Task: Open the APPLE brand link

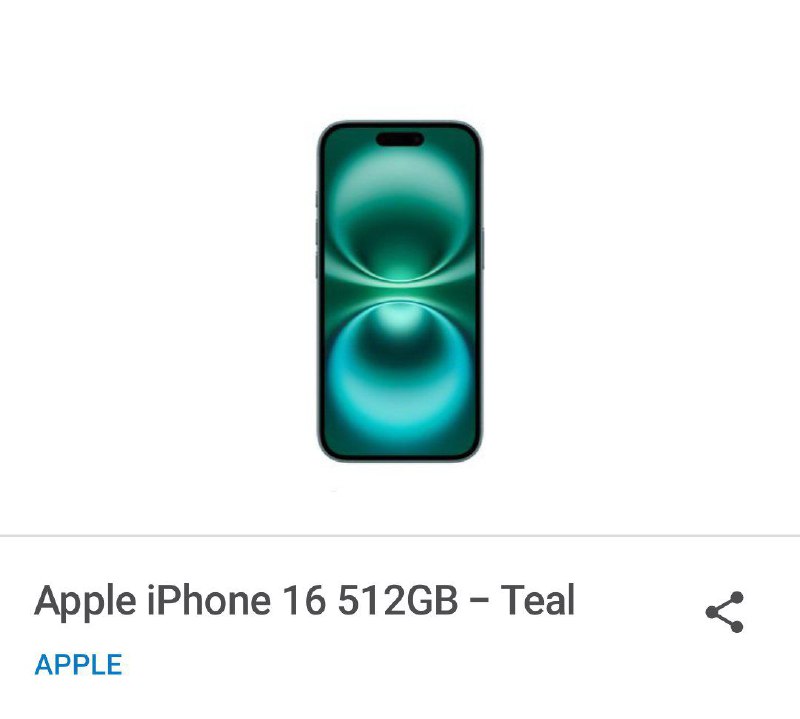Action: click(x=78, y=665)
